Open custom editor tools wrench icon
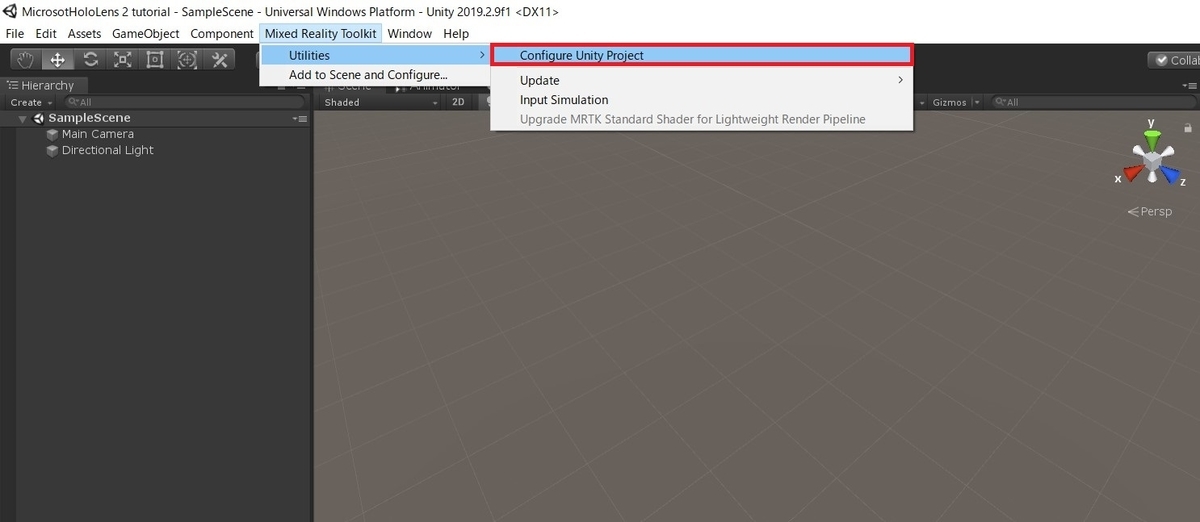The image size is (1200, 522). tap(219, 59)
